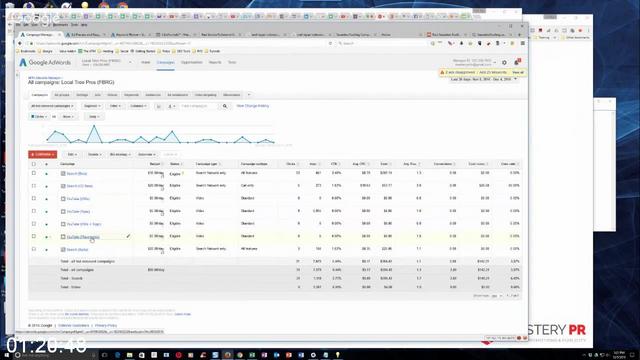
Task: Open the Daily interval dropdown
Action: 94,117
